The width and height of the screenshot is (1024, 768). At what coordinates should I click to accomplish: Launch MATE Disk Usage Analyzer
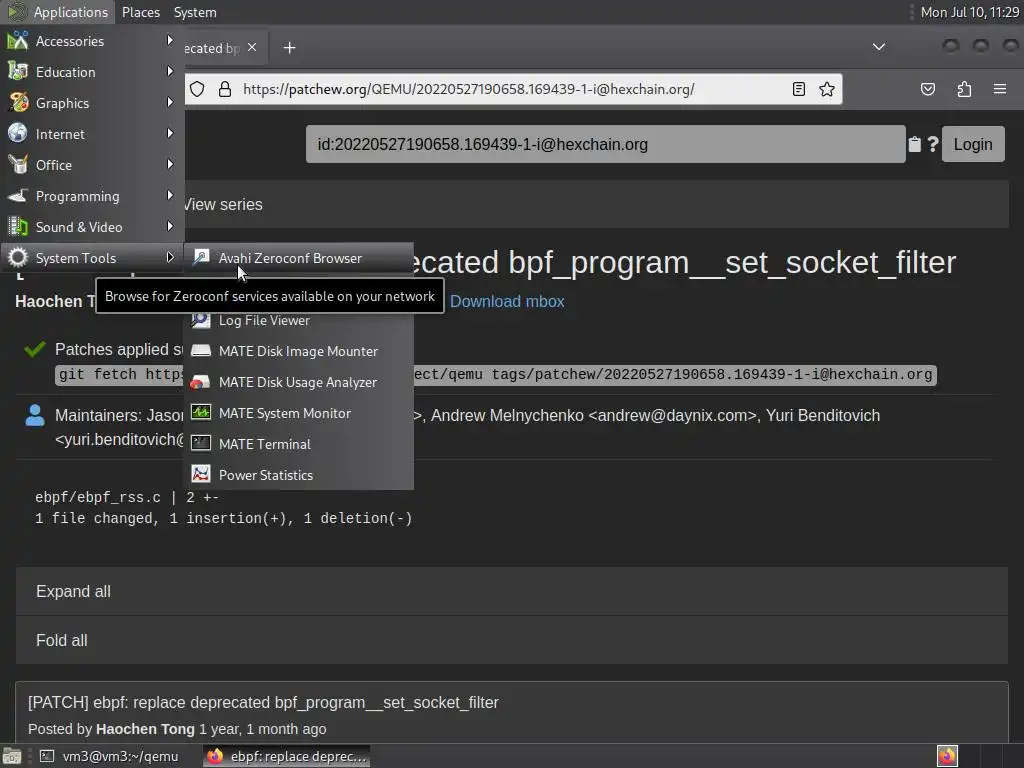click(298, 382)
